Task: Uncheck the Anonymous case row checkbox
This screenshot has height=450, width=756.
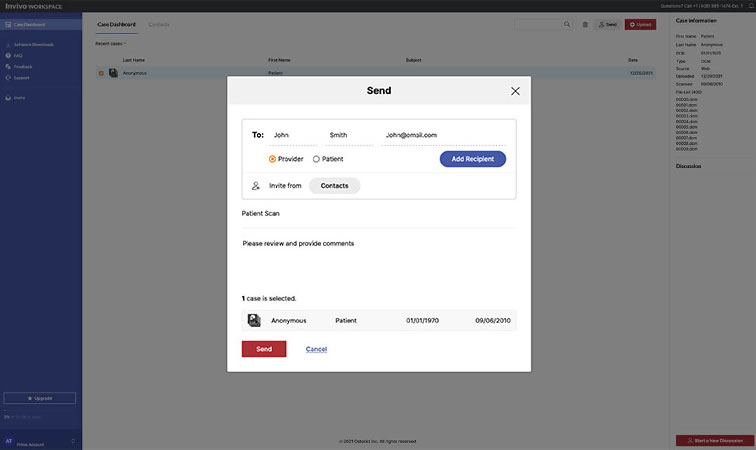Action: point(101,73)
